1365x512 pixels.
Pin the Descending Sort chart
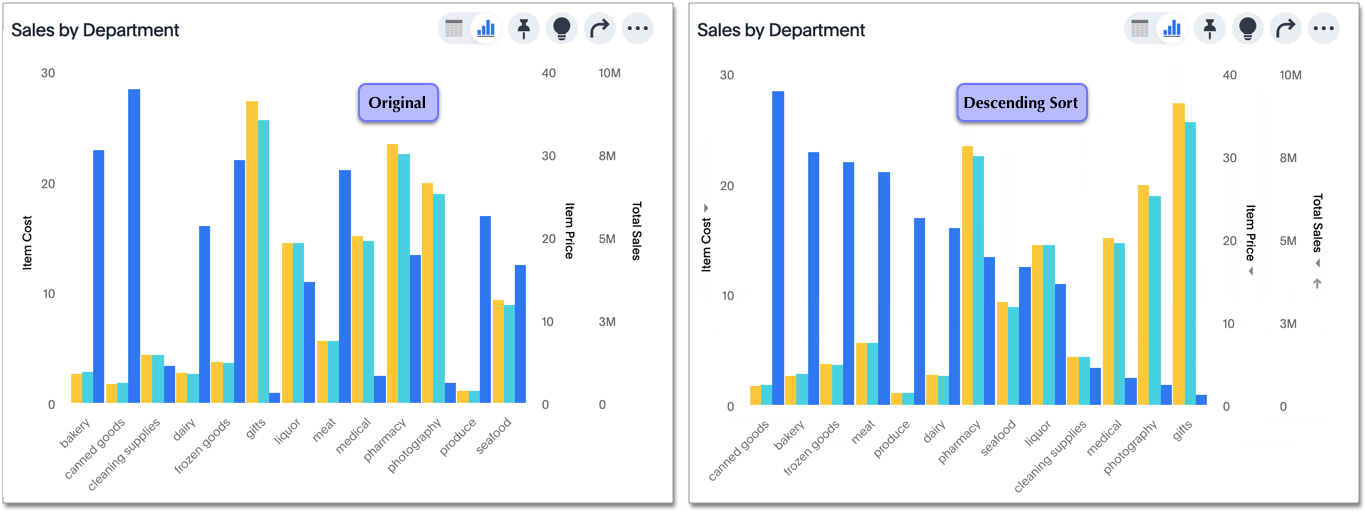(1209, 28)
